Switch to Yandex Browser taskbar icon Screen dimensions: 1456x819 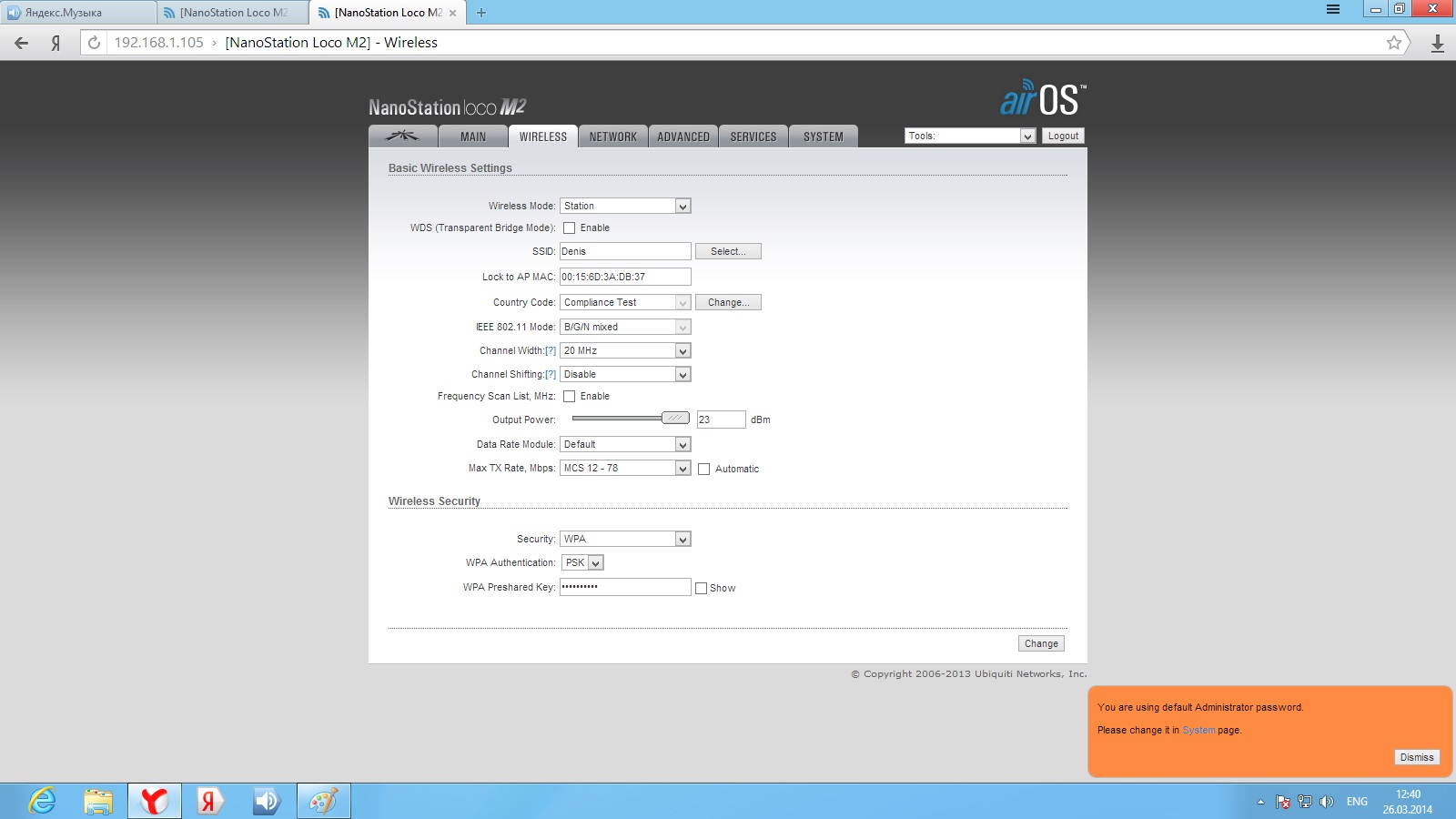[x=155, y=801]
